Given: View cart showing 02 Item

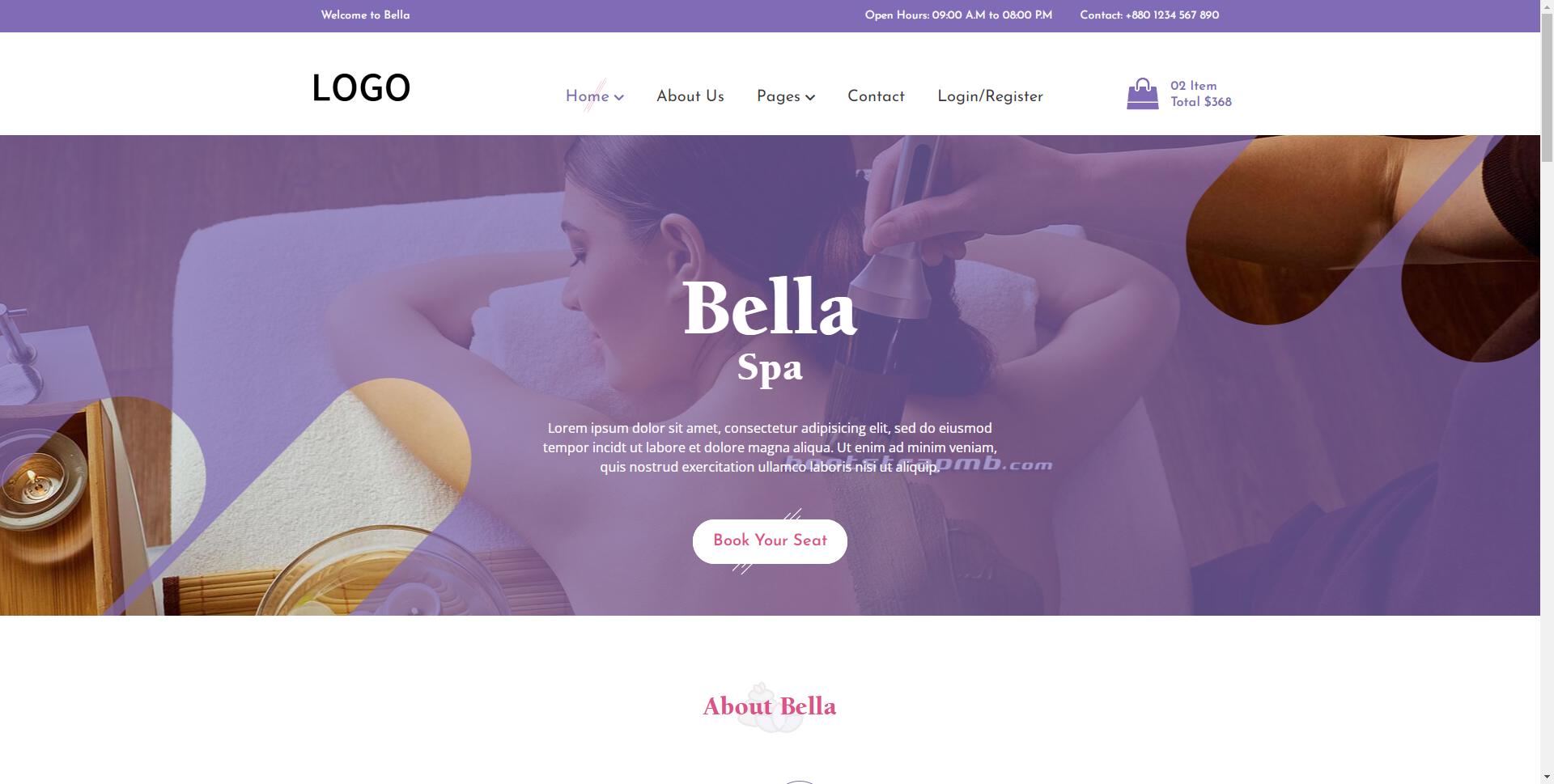Looking at the screenshot, I should 1193,86.
